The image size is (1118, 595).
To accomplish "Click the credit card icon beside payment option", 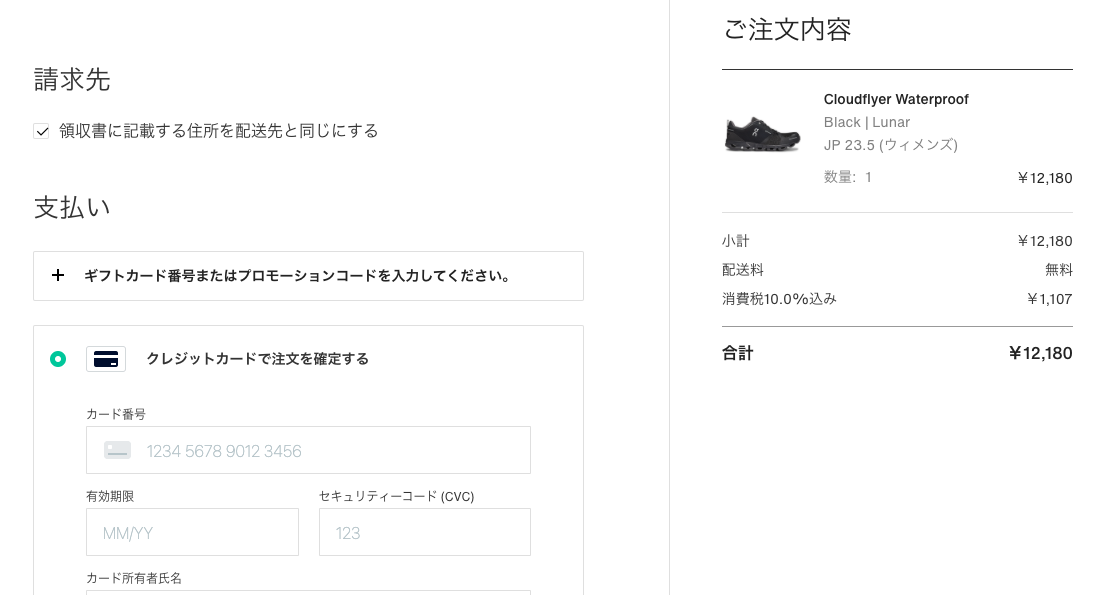I will (x=106, y=359).
